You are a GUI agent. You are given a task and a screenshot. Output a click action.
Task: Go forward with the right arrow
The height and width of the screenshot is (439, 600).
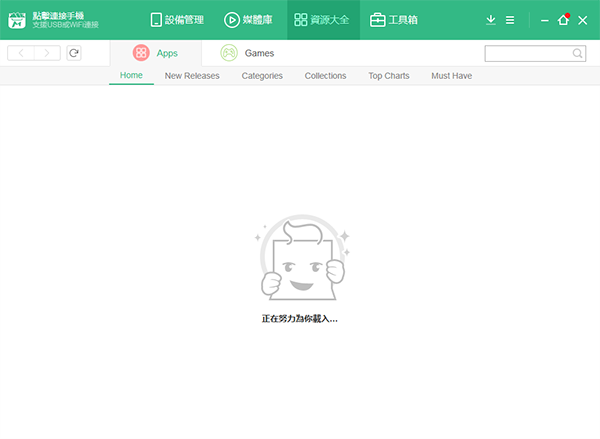47,53
